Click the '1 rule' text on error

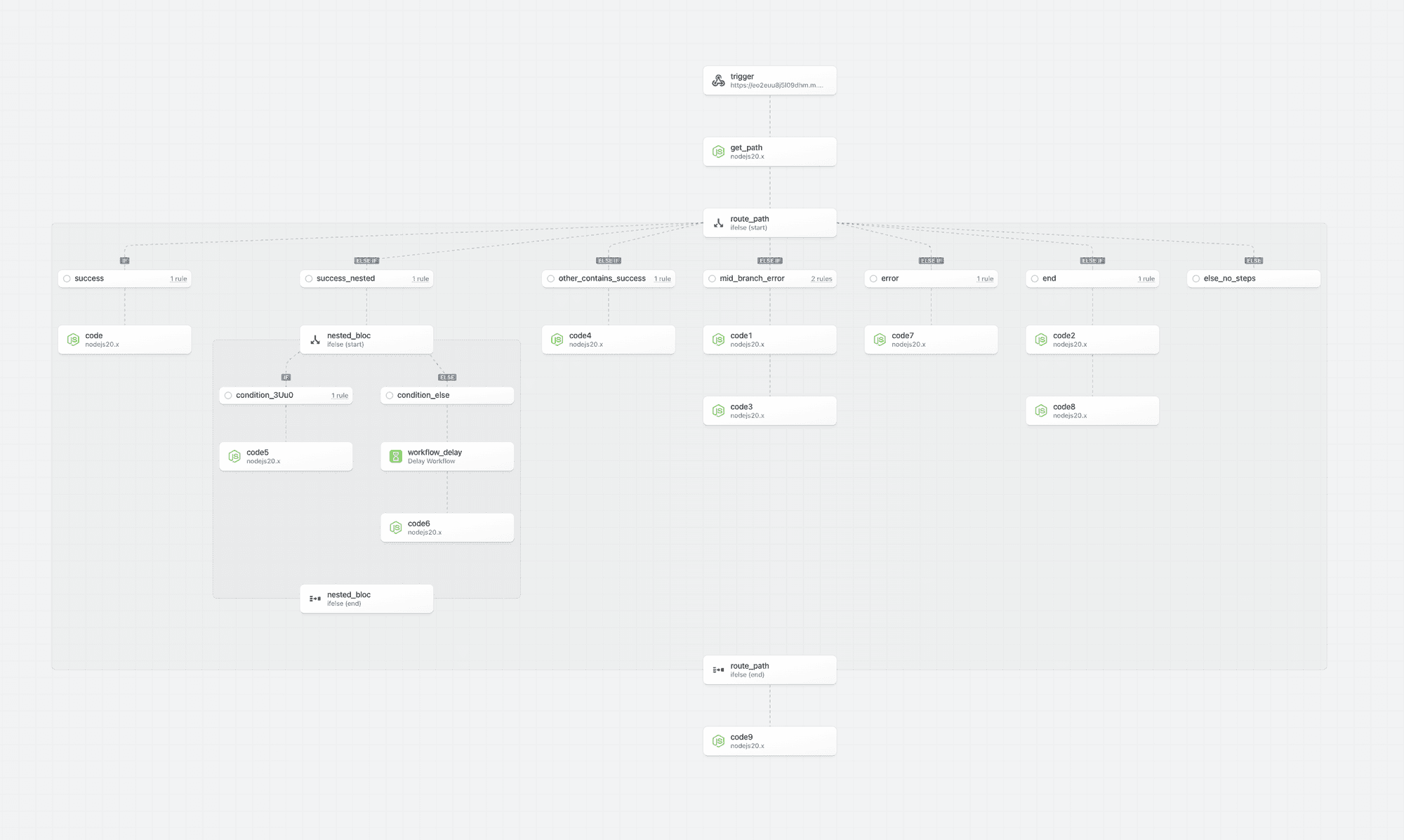pos(985,279)
